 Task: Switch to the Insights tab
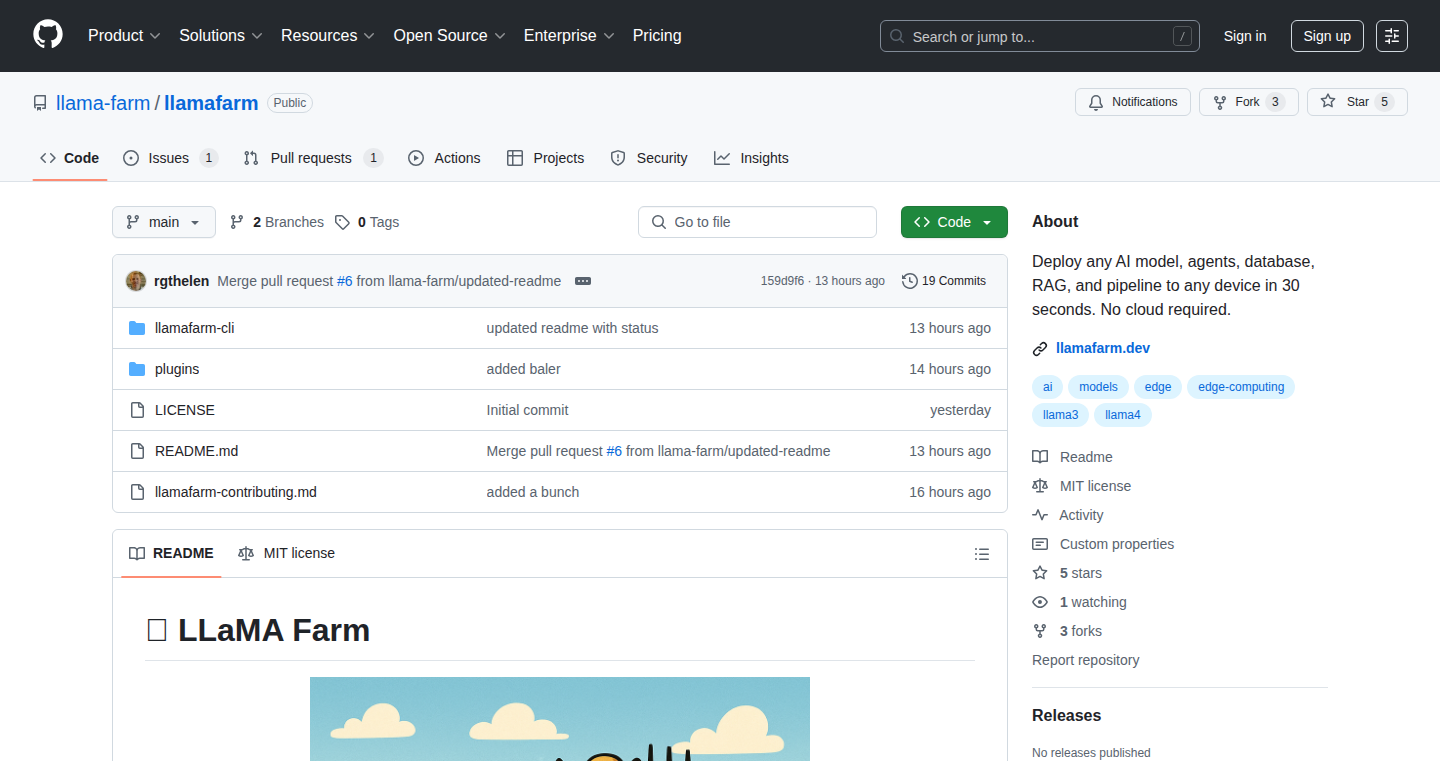pos(751,158)
